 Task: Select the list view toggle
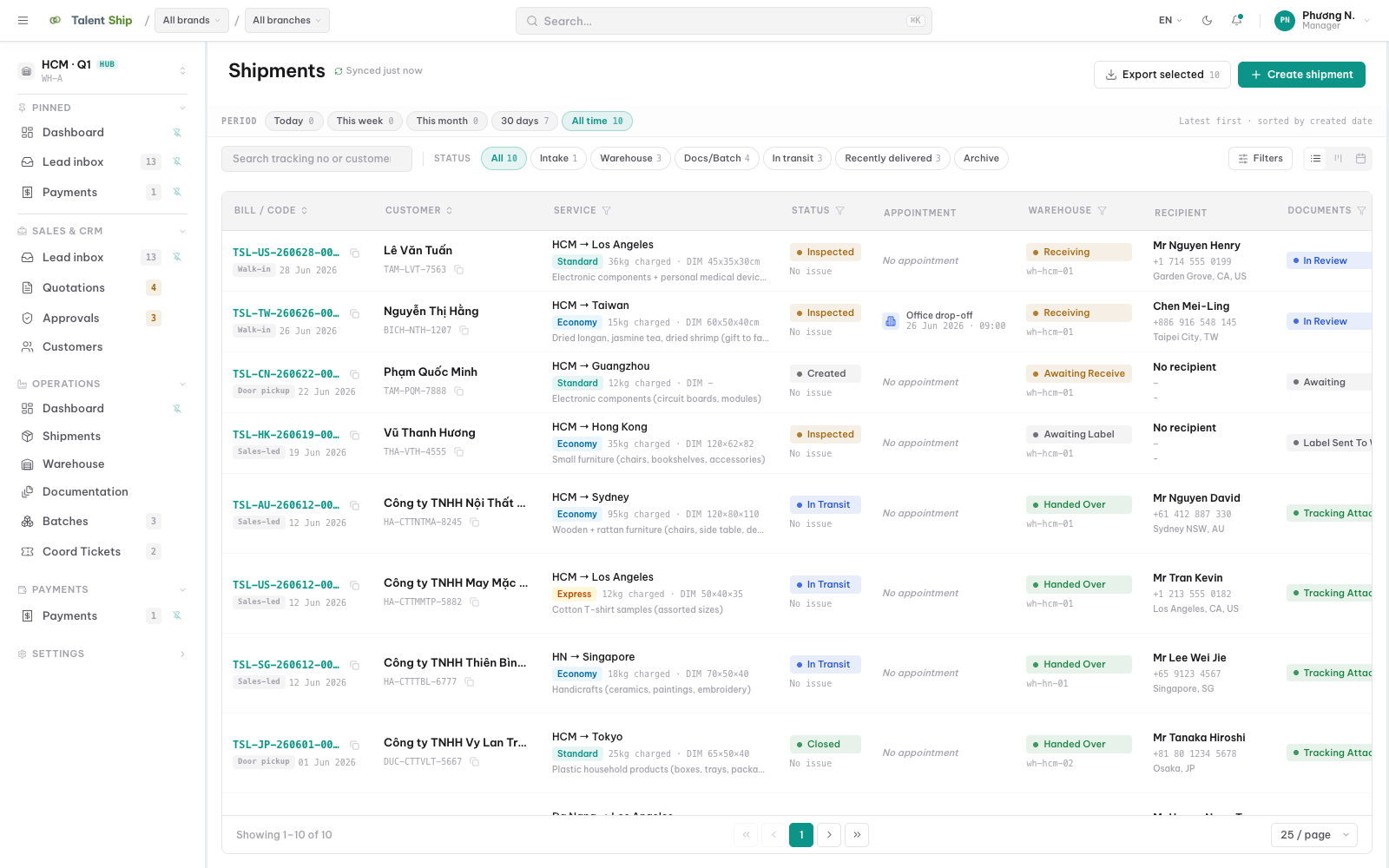coord(1315,158)
